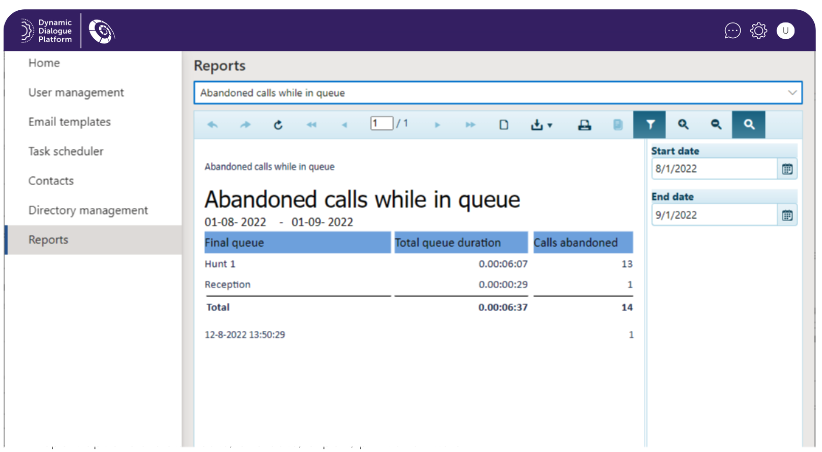Navigate to Home in the sidebar
822x452 pixels.
coord(44,63)
